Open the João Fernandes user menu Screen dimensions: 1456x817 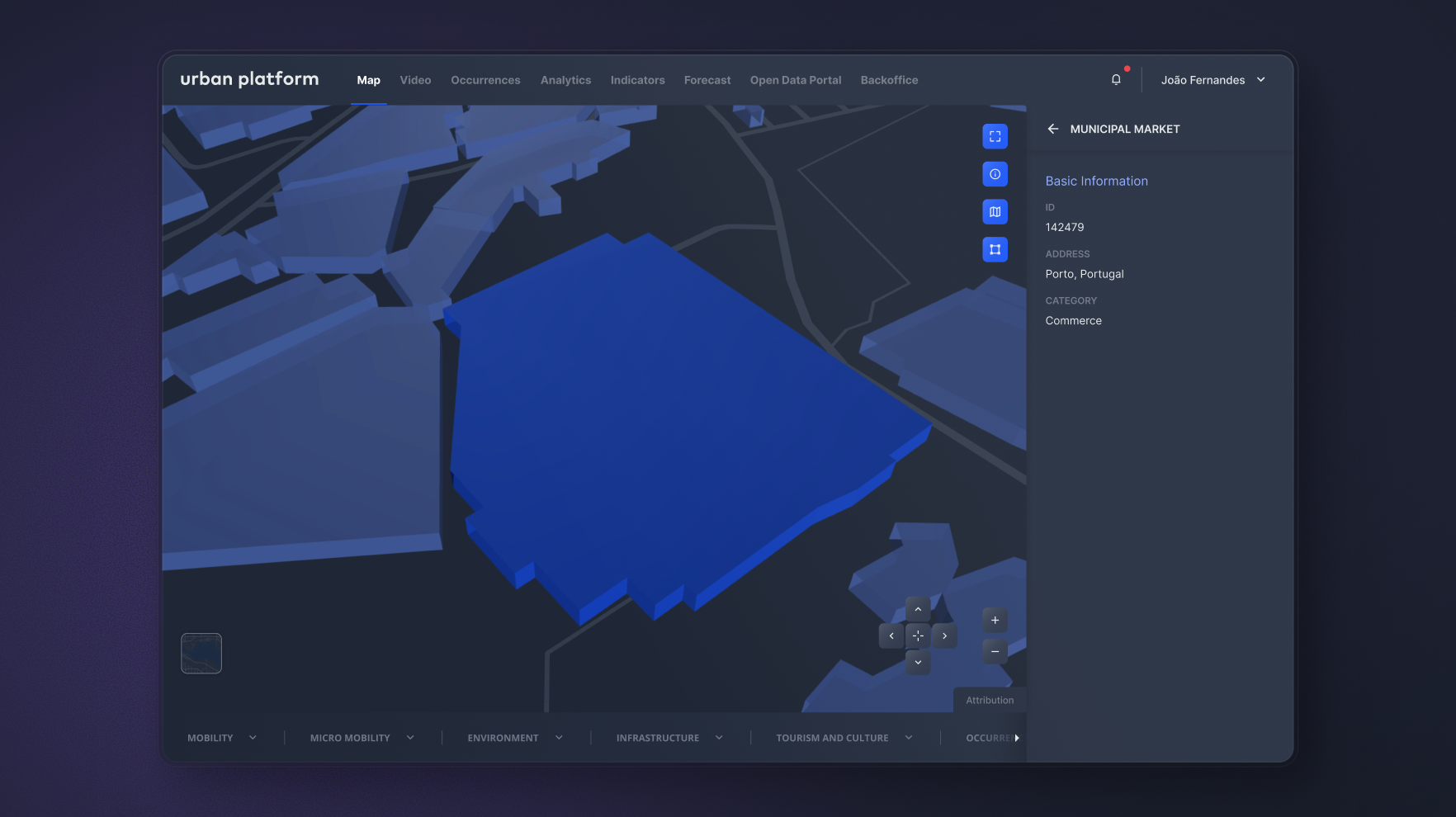pyautogui.click(x=1213, y=80)
